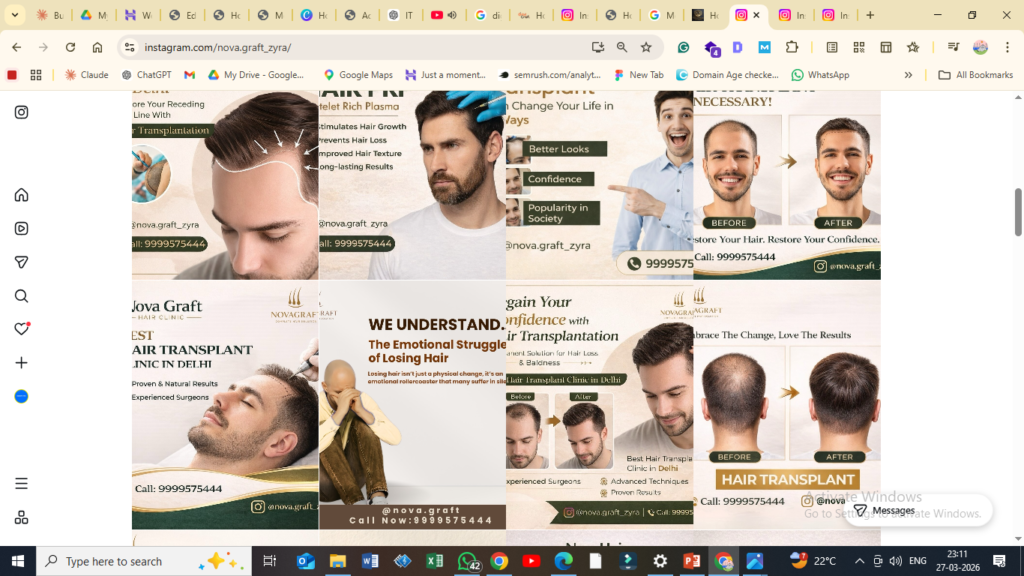1024x576 pixels.
Task: Open the More hamburger menu in sidebar
Action: coord(21,484)
